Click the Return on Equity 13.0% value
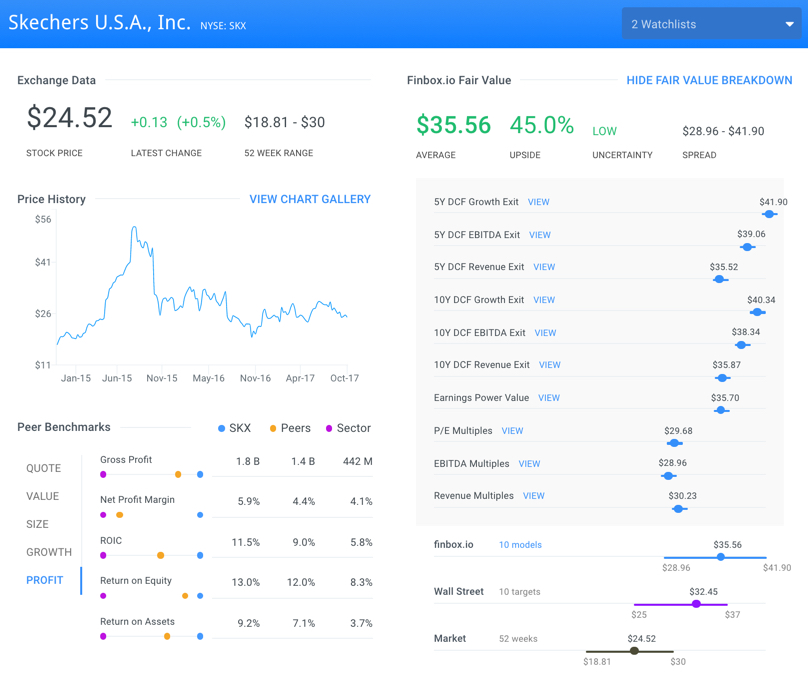This screenshot has height=676, width=808. 246,583
